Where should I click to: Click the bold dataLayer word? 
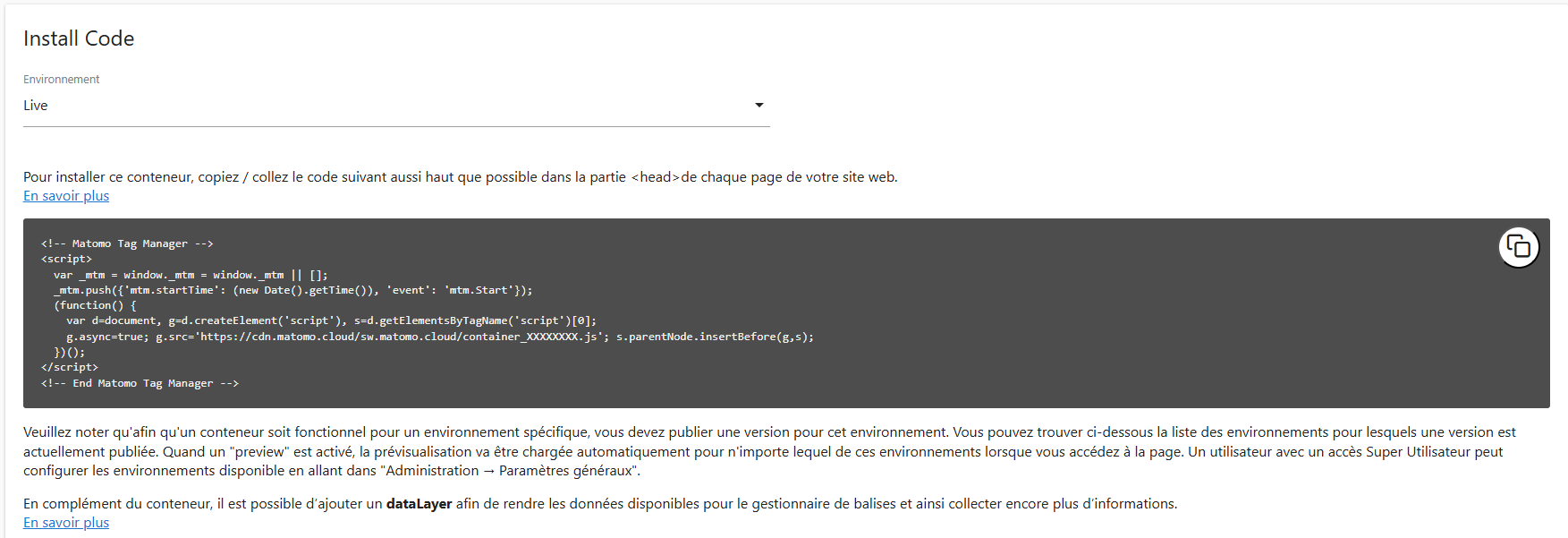click(419, 504)
